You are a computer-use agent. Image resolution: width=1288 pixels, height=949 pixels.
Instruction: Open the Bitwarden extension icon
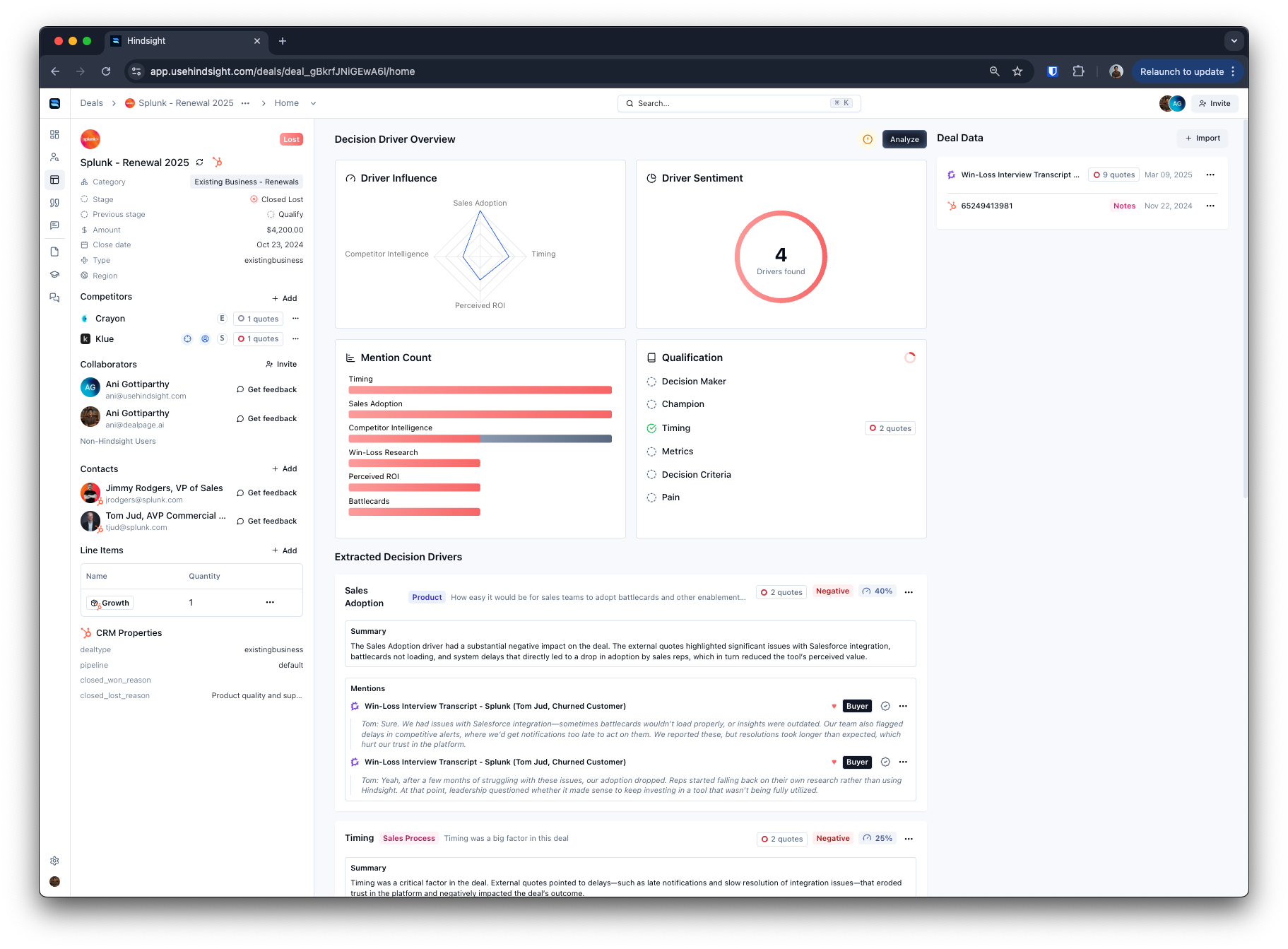(x=1053, y=71)
